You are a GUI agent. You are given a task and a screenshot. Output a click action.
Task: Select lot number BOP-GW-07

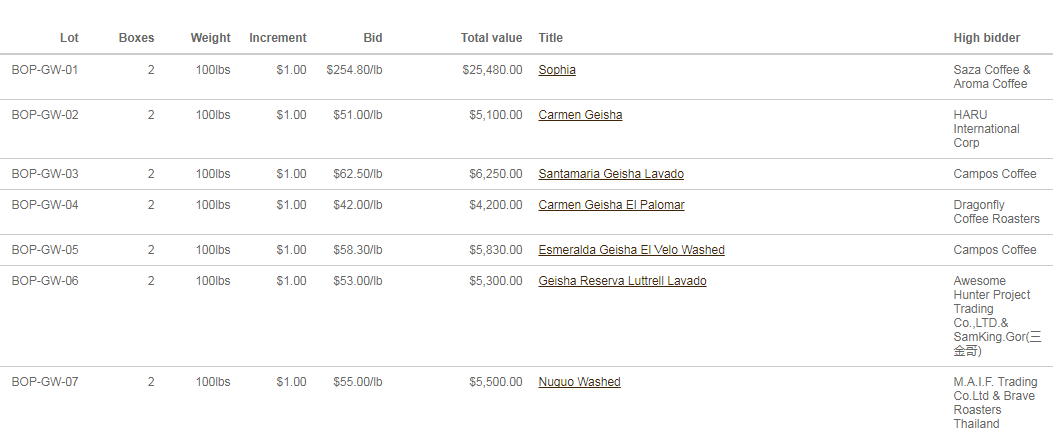click(45, 382)
